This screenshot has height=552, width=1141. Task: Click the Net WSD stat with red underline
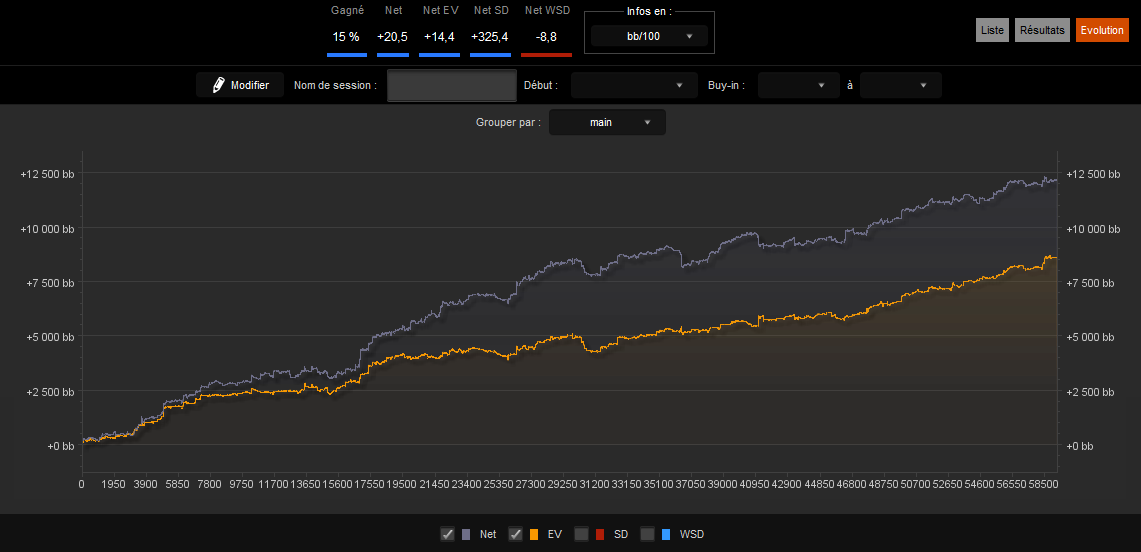coord(546,31)
